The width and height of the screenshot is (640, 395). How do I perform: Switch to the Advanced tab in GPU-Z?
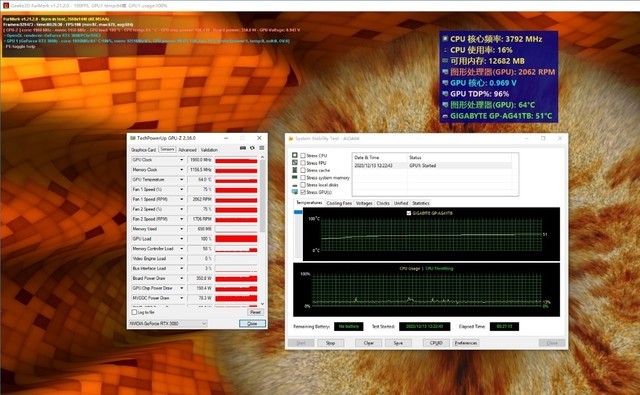tap(187, 150)
